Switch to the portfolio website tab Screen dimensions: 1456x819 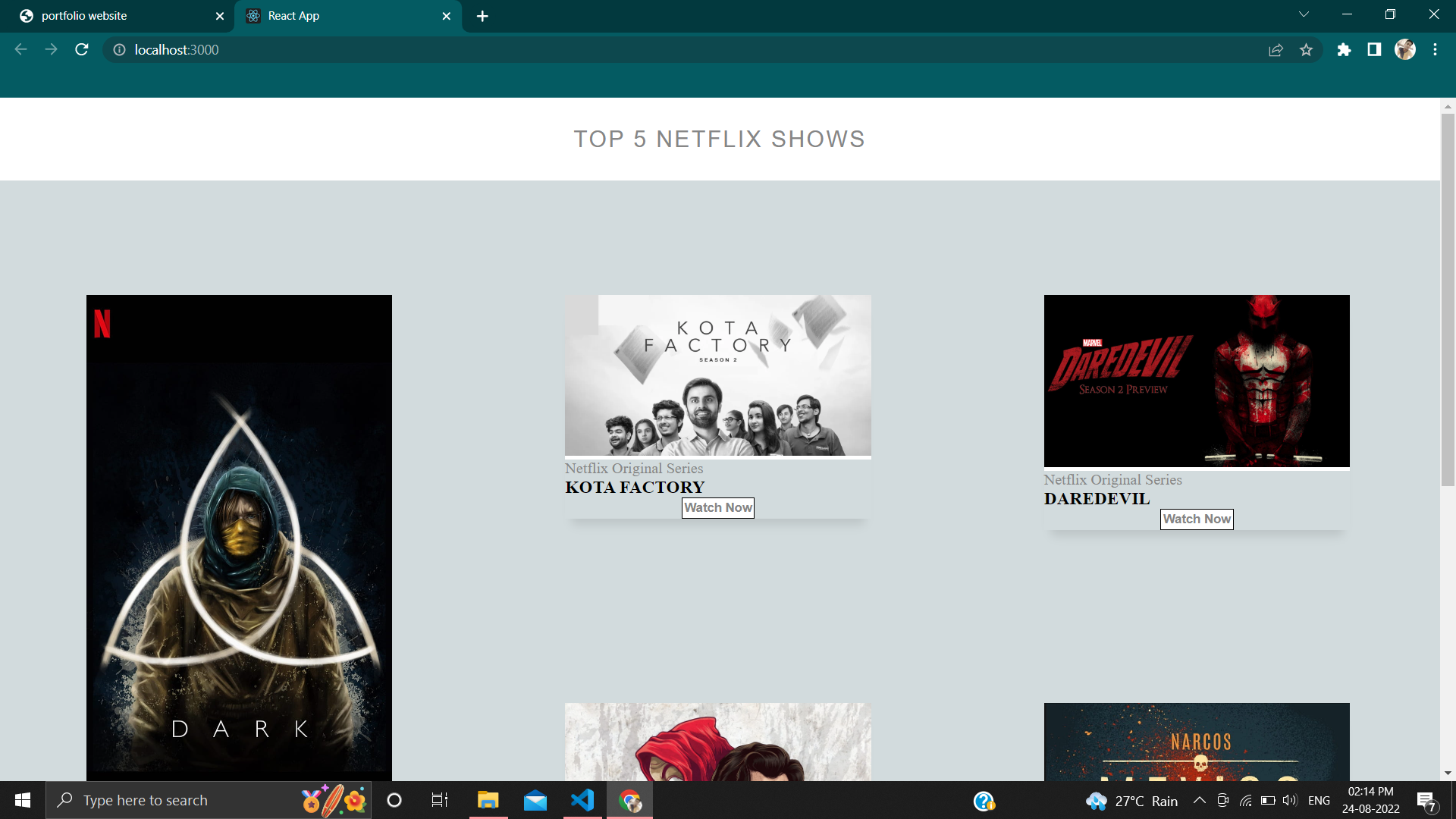coord(118,16)
